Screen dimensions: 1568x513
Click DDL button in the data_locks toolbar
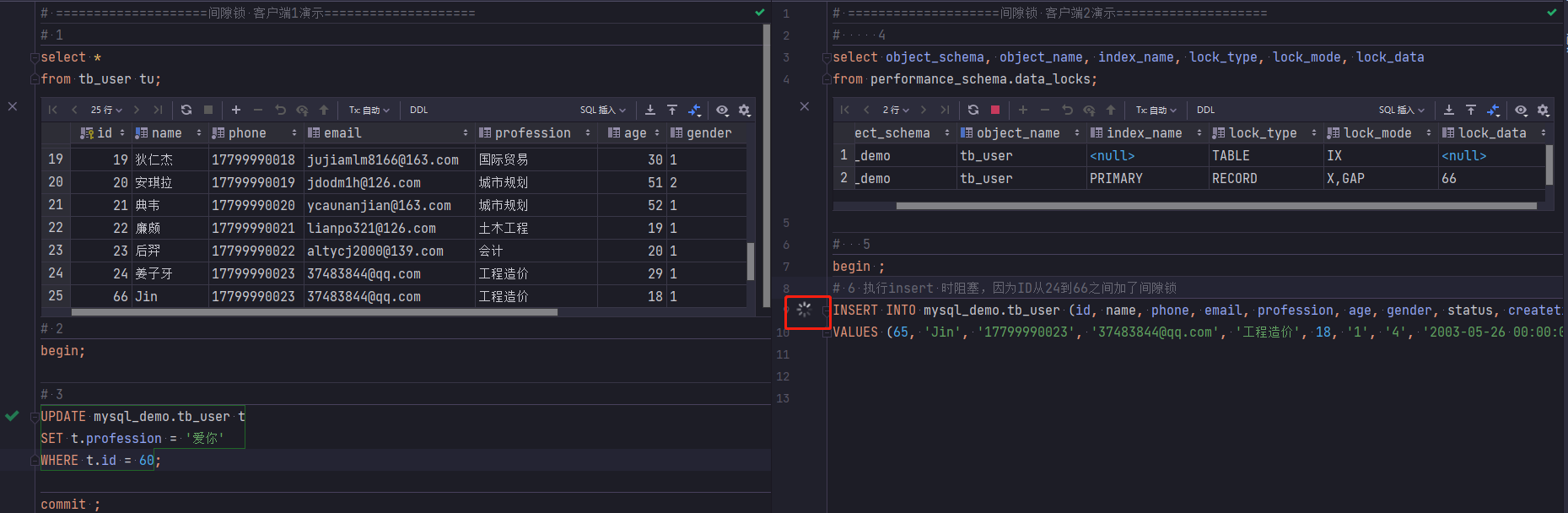point(1206,110)
